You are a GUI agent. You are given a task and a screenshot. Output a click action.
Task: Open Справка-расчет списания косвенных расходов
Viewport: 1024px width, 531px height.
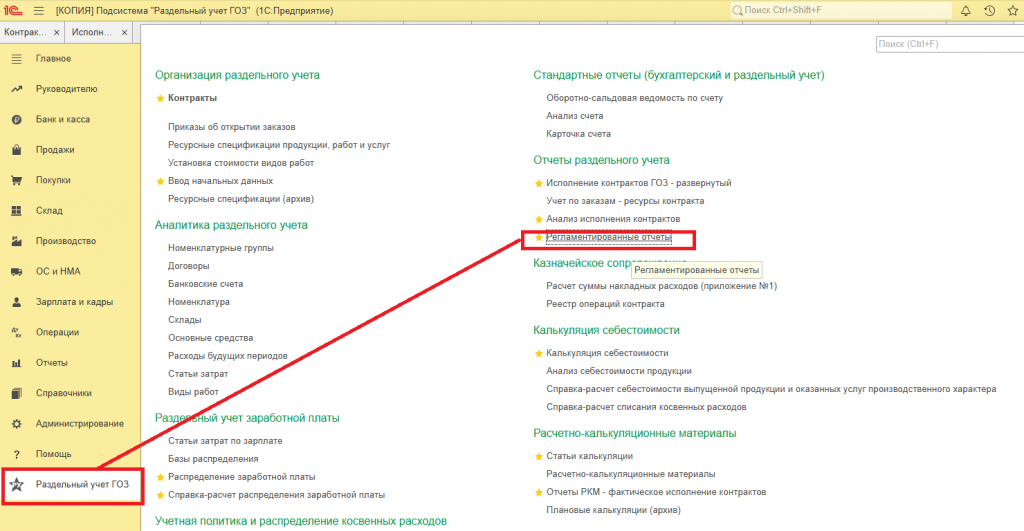[646, 407]
